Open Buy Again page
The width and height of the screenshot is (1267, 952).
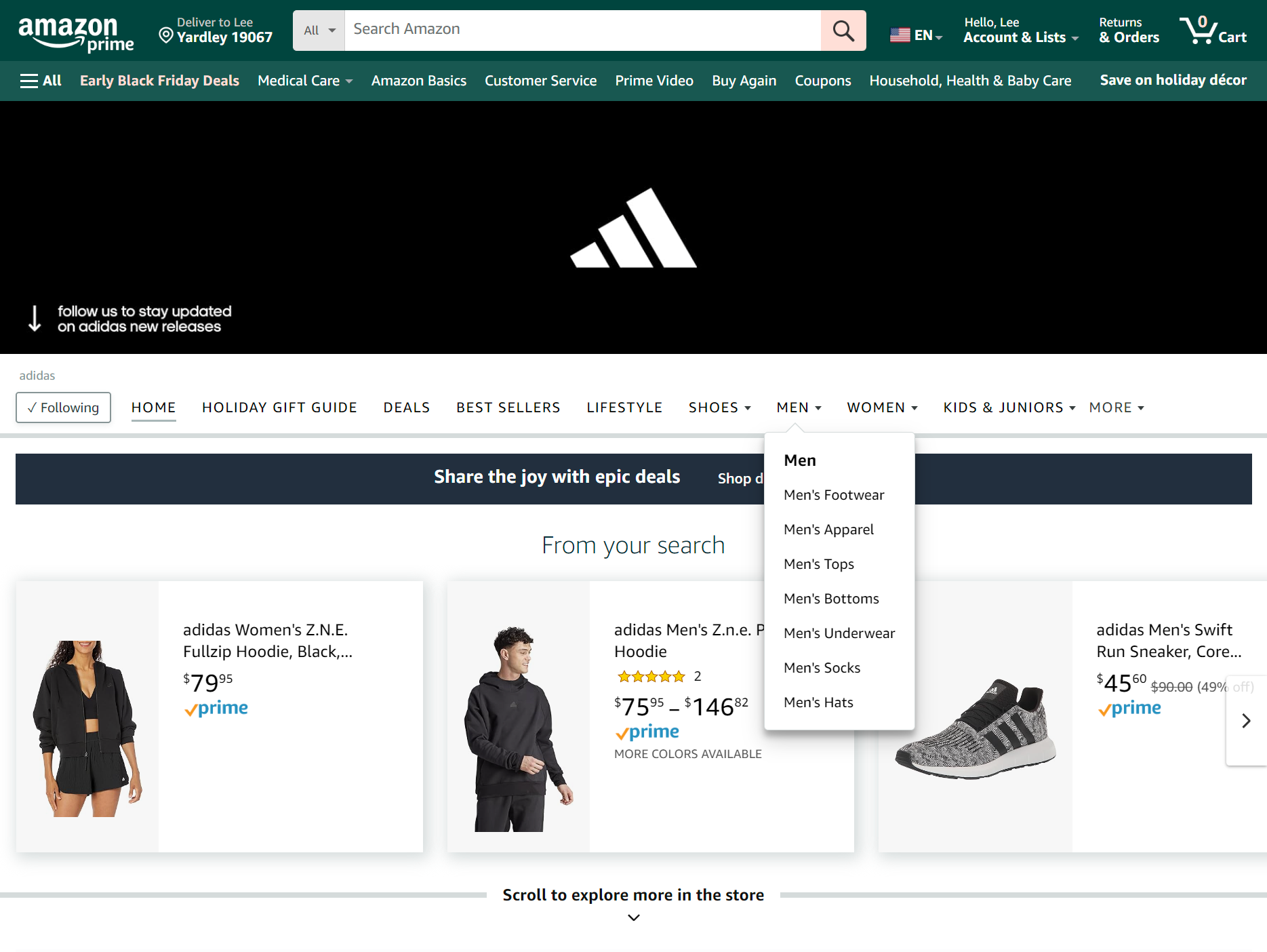click(744, 81)
